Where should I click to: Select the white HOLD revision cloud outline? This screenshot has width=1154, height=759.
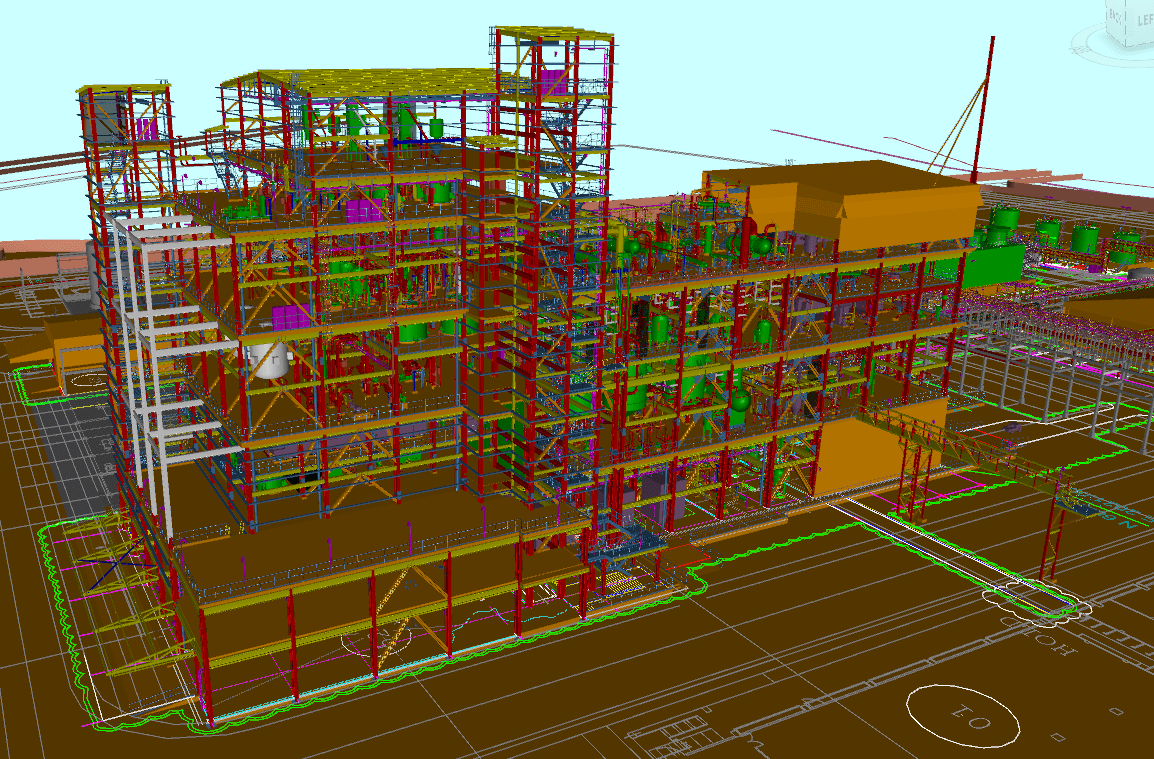point(1032,598)
